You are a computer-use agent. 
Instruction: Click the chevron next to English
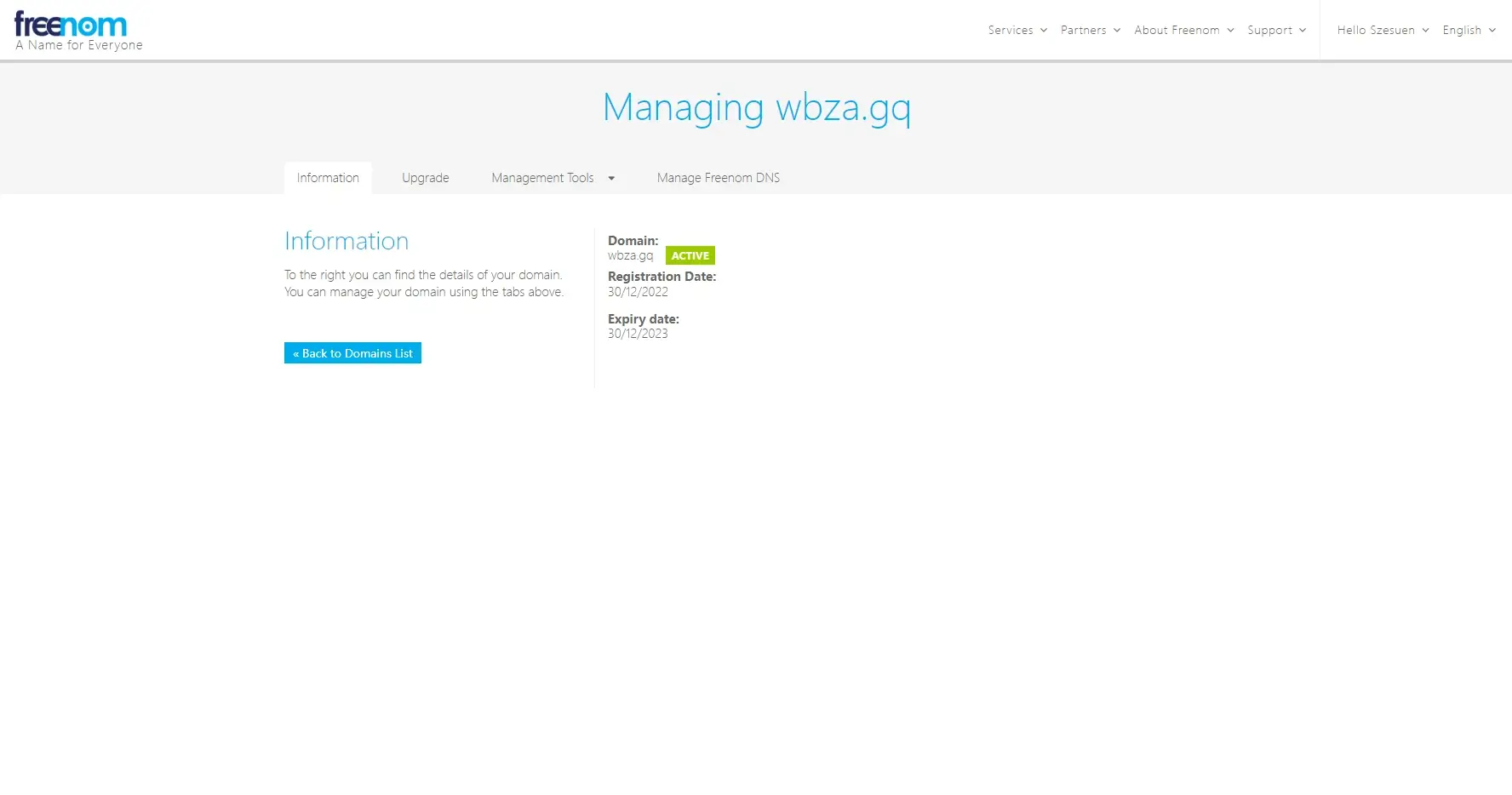click(1492, 31)
